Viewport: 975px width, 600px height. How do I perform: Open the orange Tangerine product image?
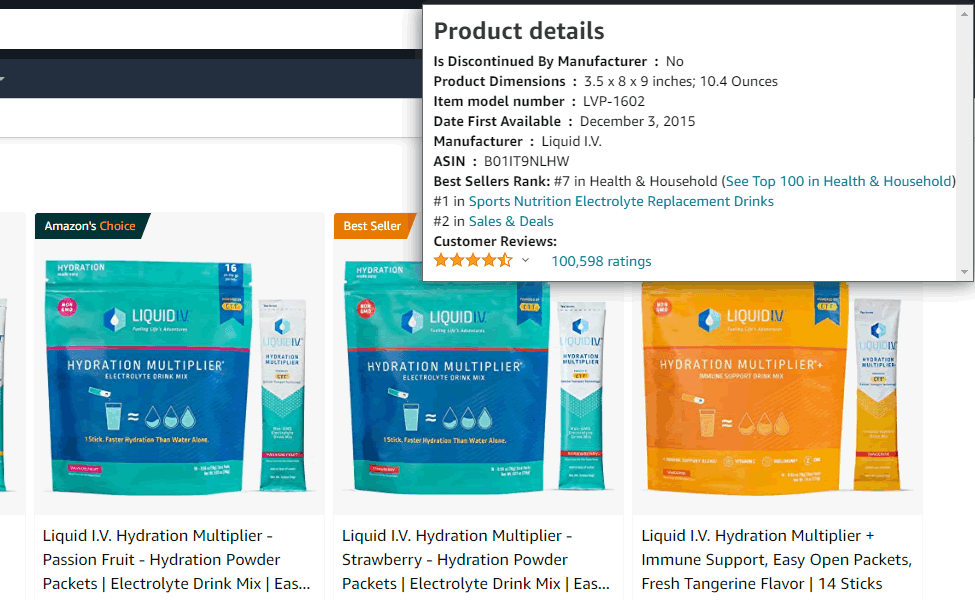(x=745, y=385)
